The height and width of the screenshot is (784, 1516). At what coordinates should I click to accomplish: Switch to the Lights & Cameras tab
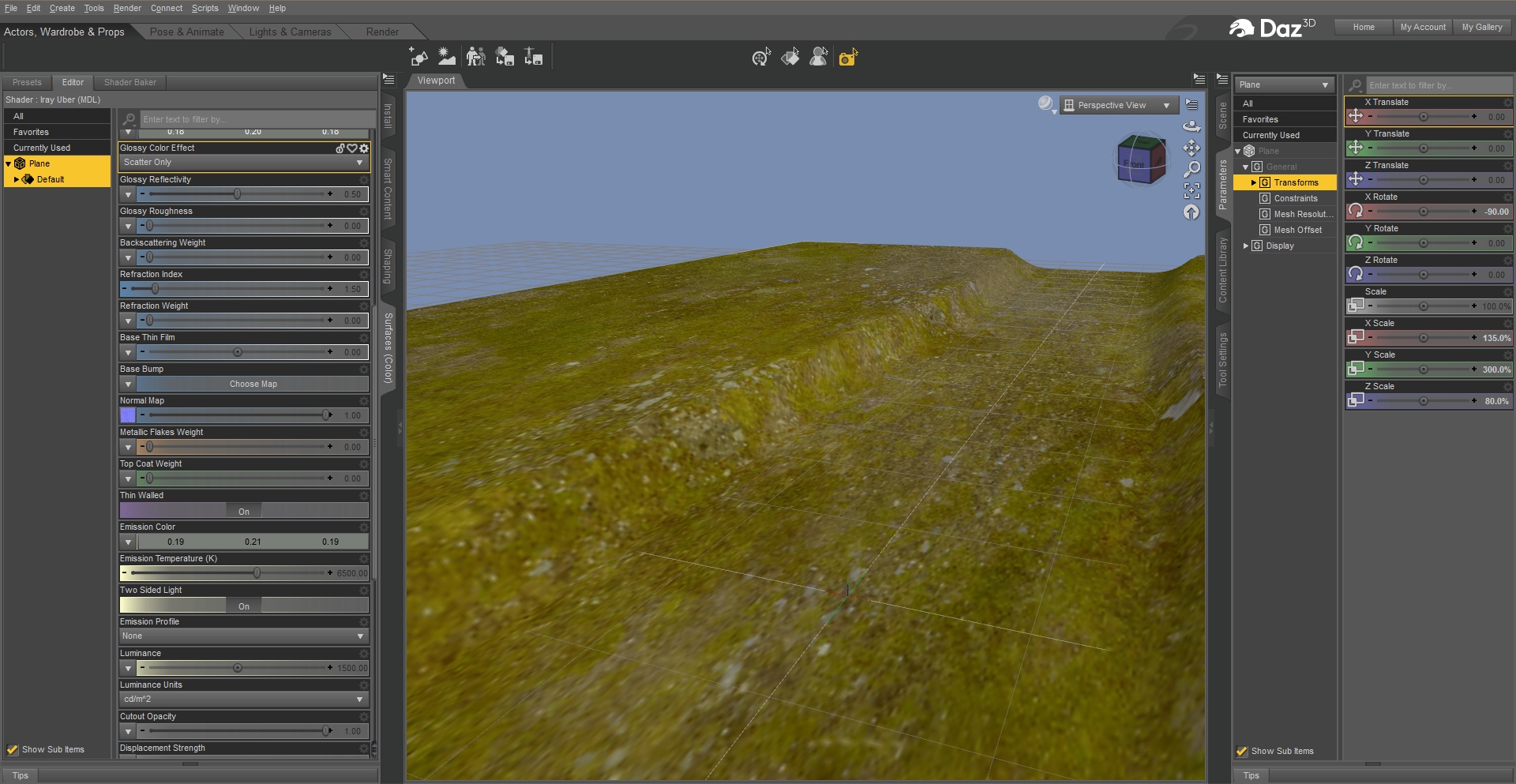pos(290,32)
